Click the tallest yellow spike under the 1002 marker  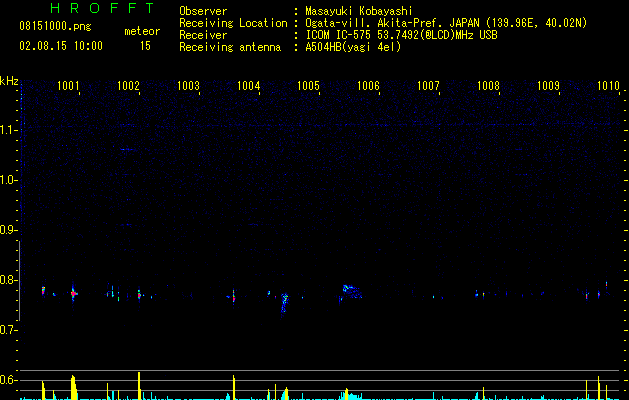point(139,386)
